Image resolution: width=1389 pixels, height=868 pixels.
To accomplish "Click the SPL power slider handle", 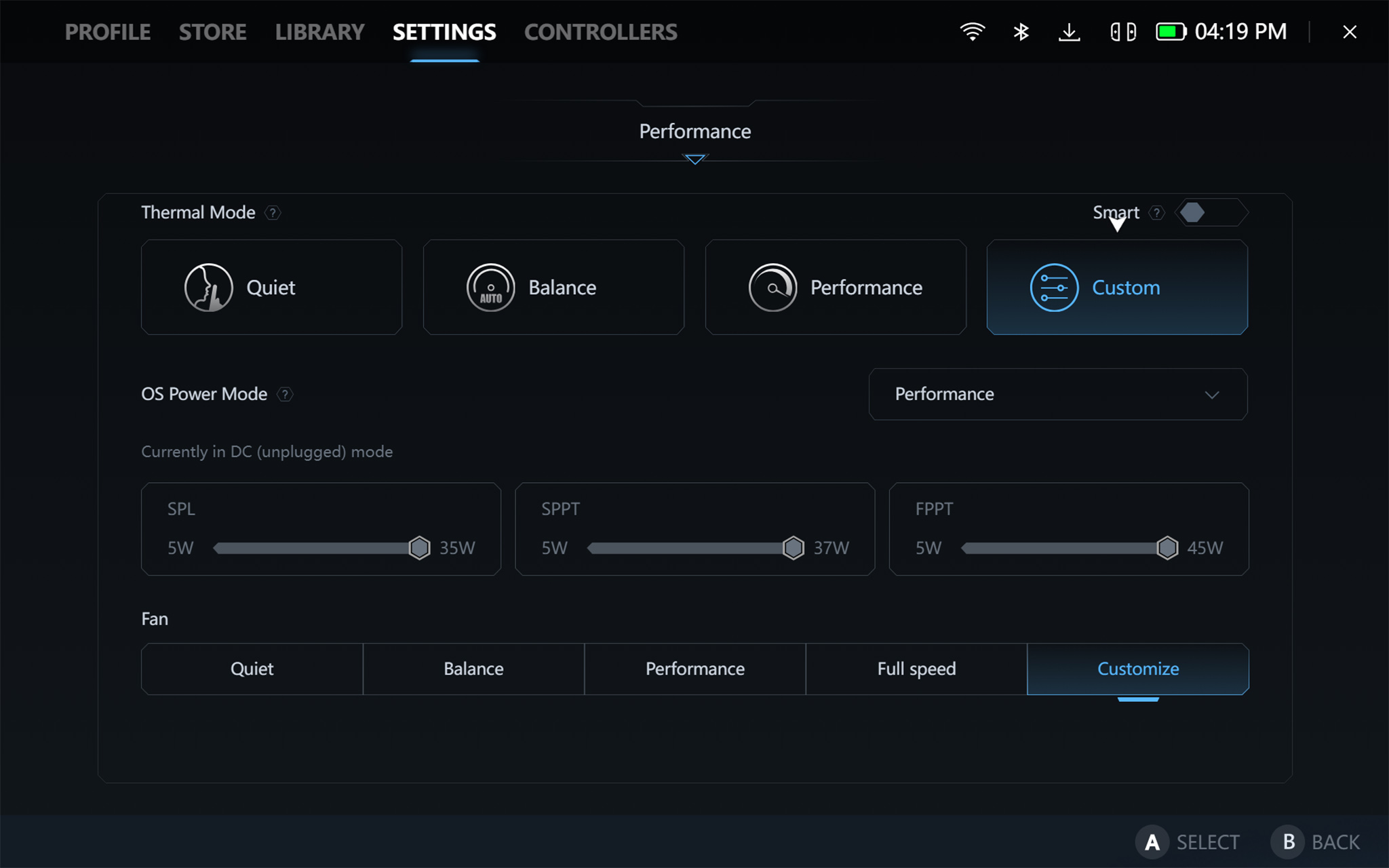I will 419,547.
